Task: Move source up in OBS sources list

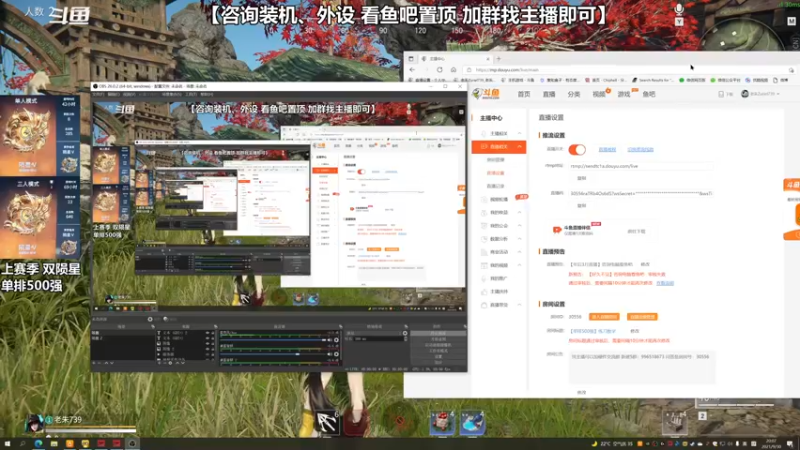Action: (177, 363)
